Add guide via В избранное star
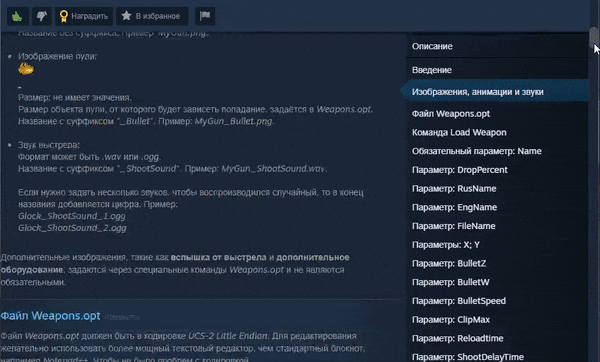Viewport: 600px width, 362px height. tap(152, 16)
